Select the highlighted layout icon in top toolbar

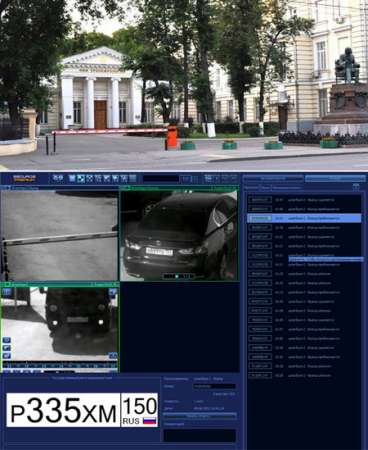click(81, 179)
